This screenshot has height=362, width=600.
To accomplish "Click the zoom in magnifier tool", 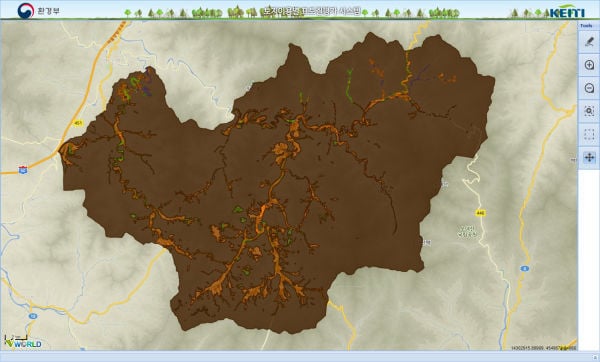I will click(x=589, y=65).
